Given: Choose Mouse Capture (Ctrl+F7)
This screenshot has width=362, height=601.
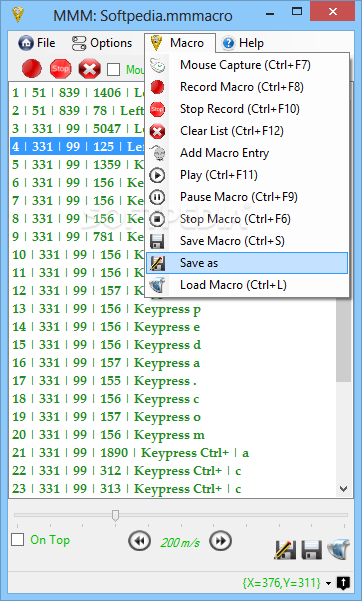Looking at the screenshot, I should 247,65.
